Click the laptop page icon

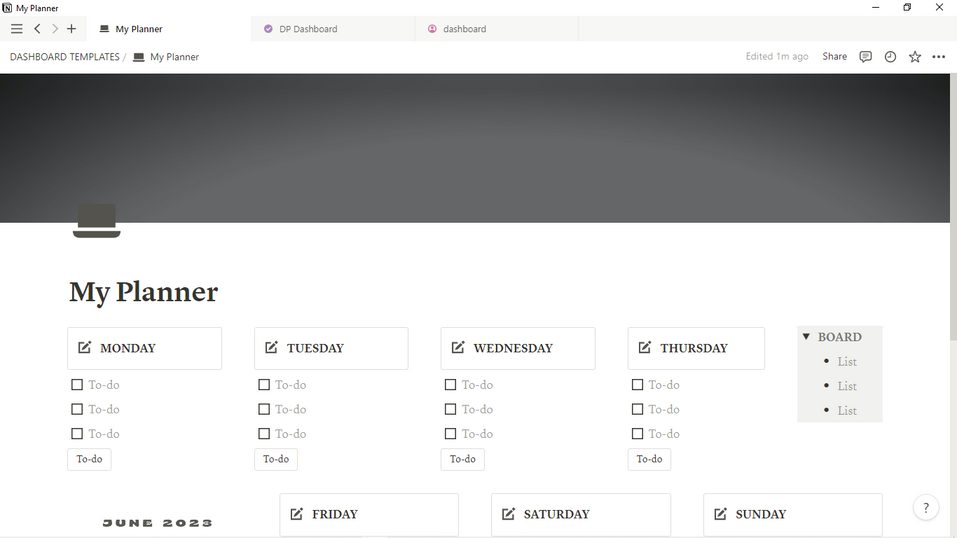pos(96,221)
